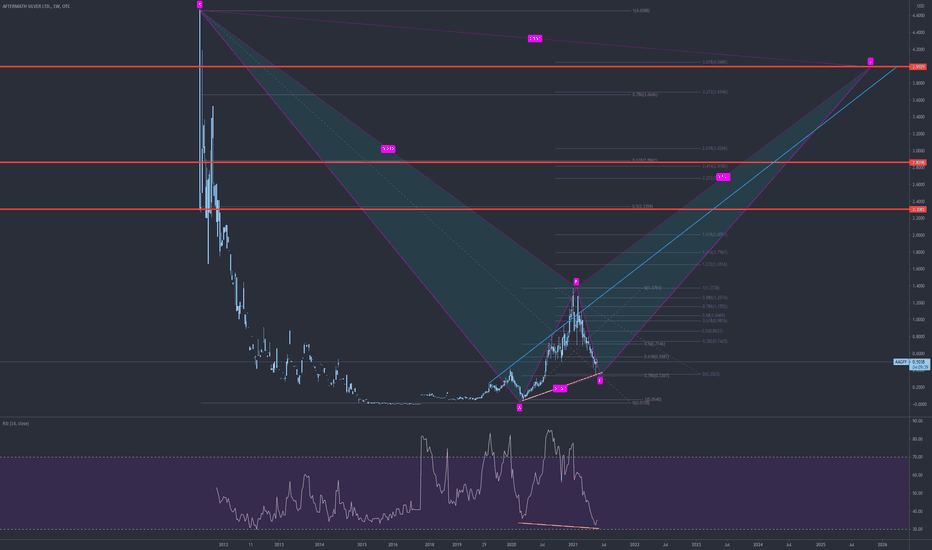Click the 90.00 RSI axis label
The width and height of the screenshot is (932, 550).
(x=917, y=421)
